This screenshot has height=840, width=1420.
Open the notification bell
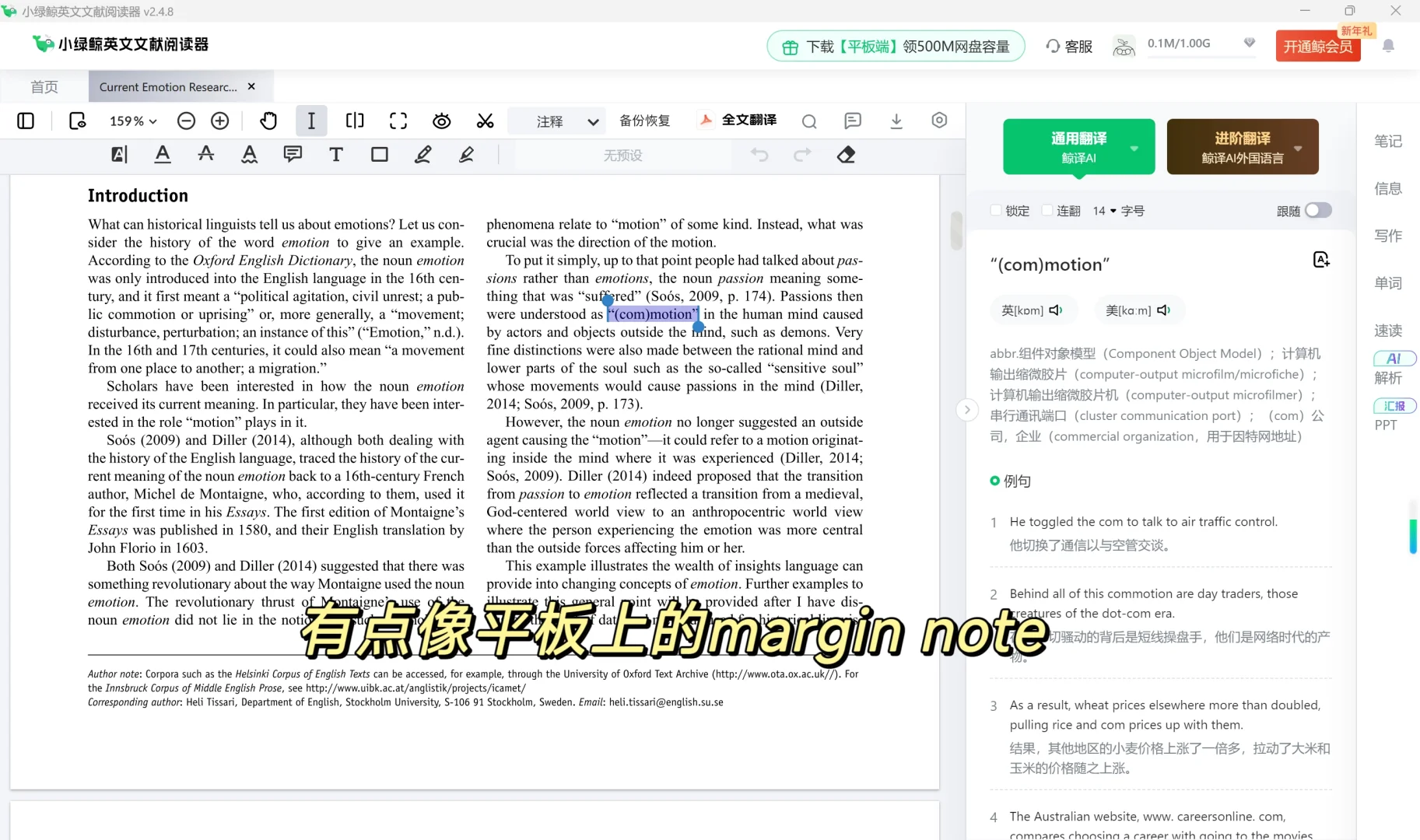pyautogui.click(x=1388, y=46)
